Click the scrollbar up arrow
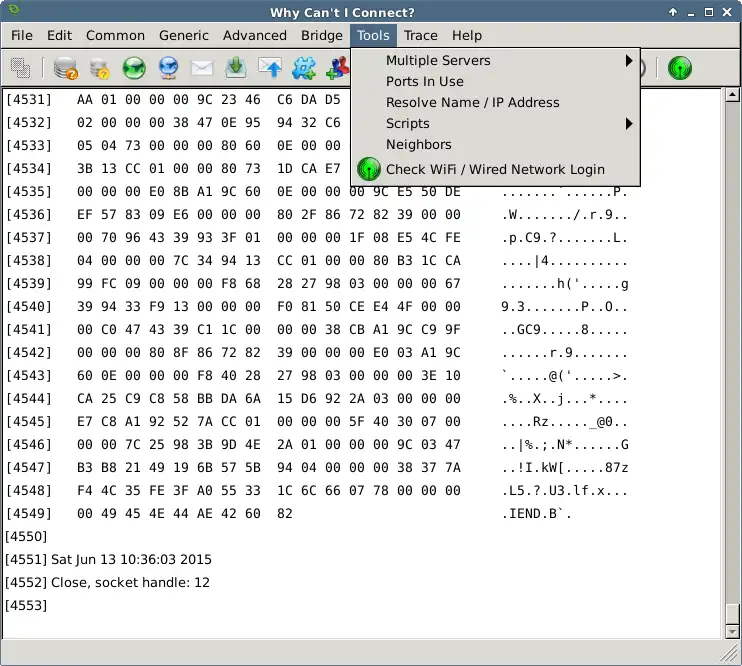Image resolution: width=742 pixels, height=666 pixels. pos(732,95)
